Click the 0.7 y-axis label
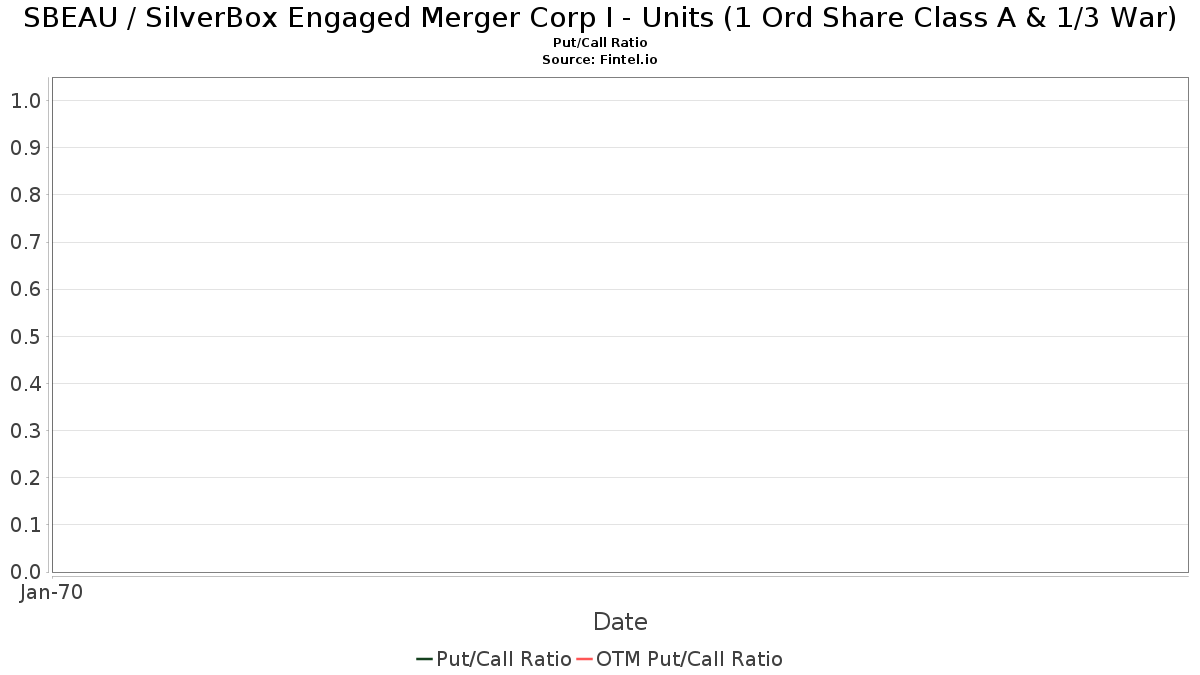 click(x=25, y=242)
